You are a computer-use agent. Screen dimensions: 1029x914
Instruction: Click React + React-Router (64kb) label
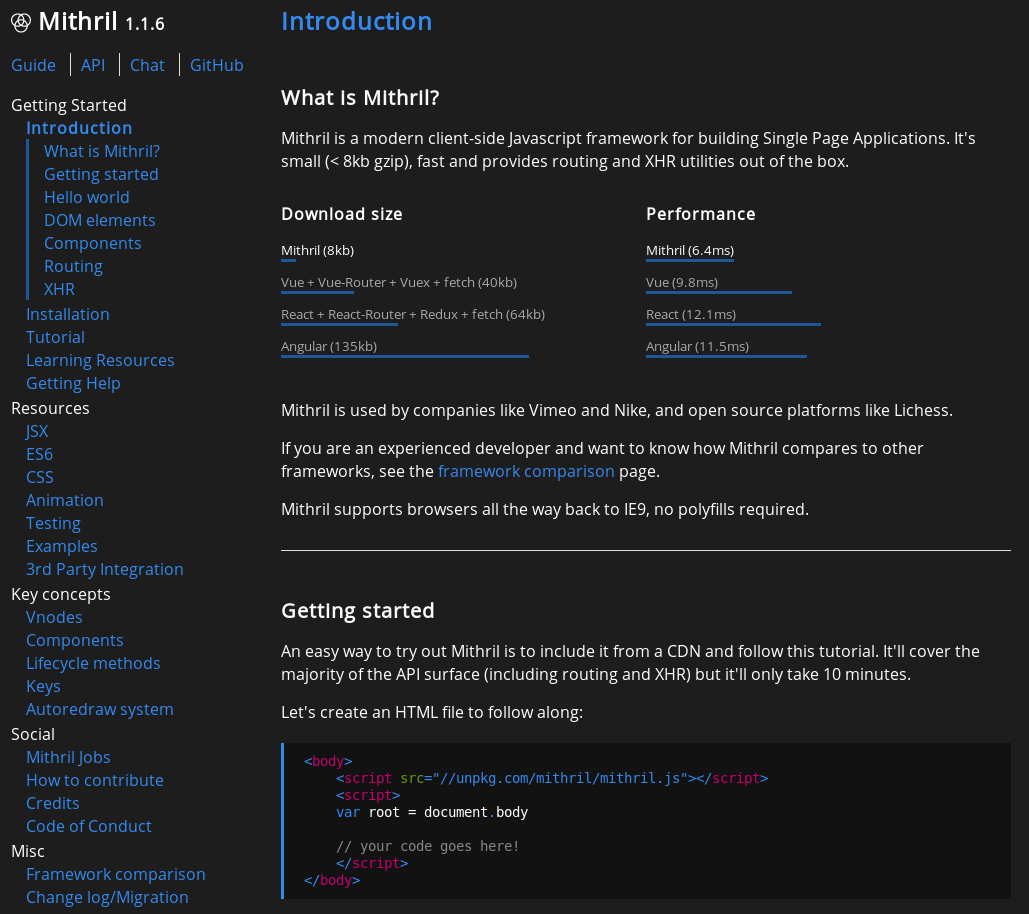coord(413,314)
